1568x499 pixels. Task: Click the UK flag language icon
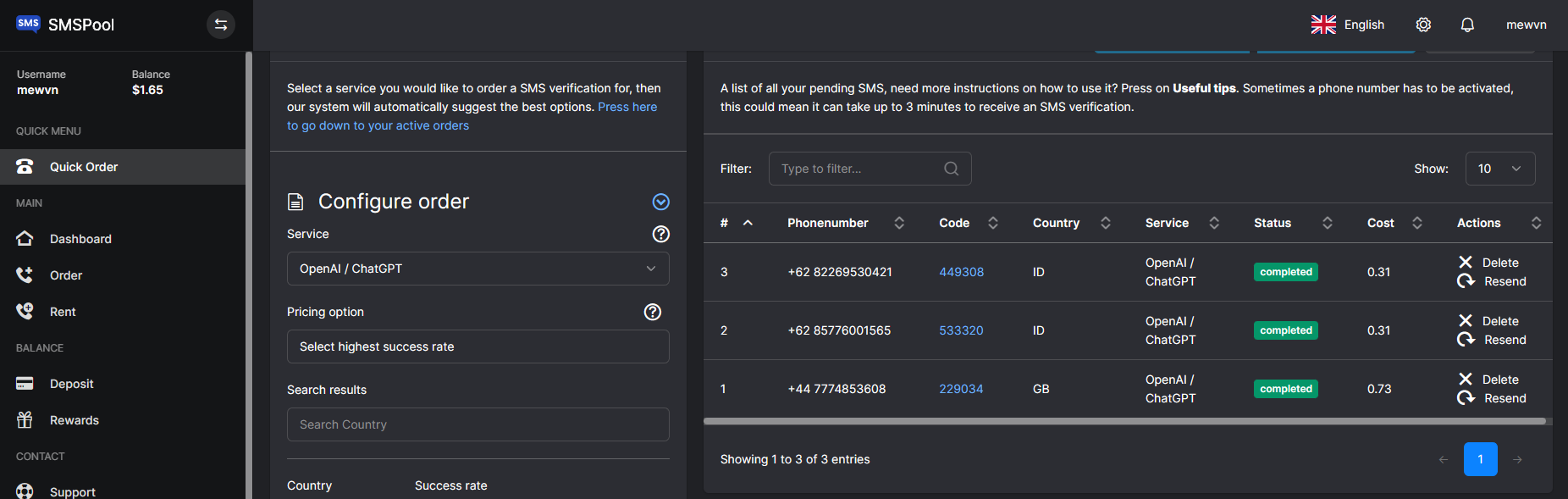click(x=1323, y=25)
